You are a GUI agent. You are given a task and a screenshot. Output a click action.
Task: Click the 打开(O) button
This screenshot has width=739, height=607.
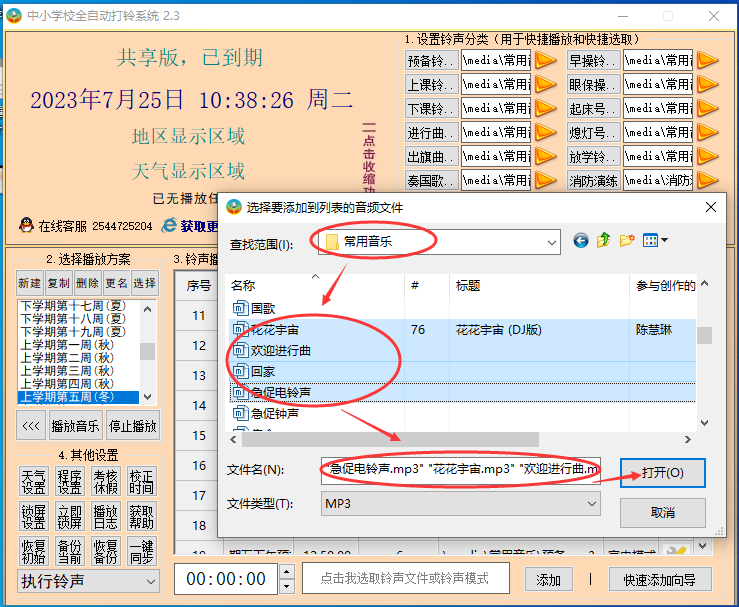[662, 472]
